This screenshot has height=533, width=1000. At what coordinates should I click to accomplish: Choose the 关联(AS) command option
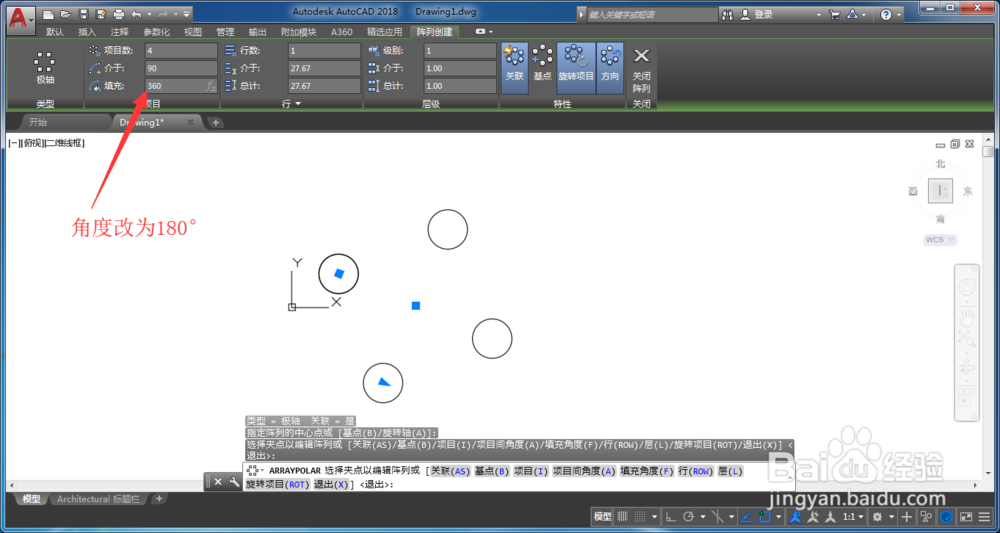(x=450, y=471)
